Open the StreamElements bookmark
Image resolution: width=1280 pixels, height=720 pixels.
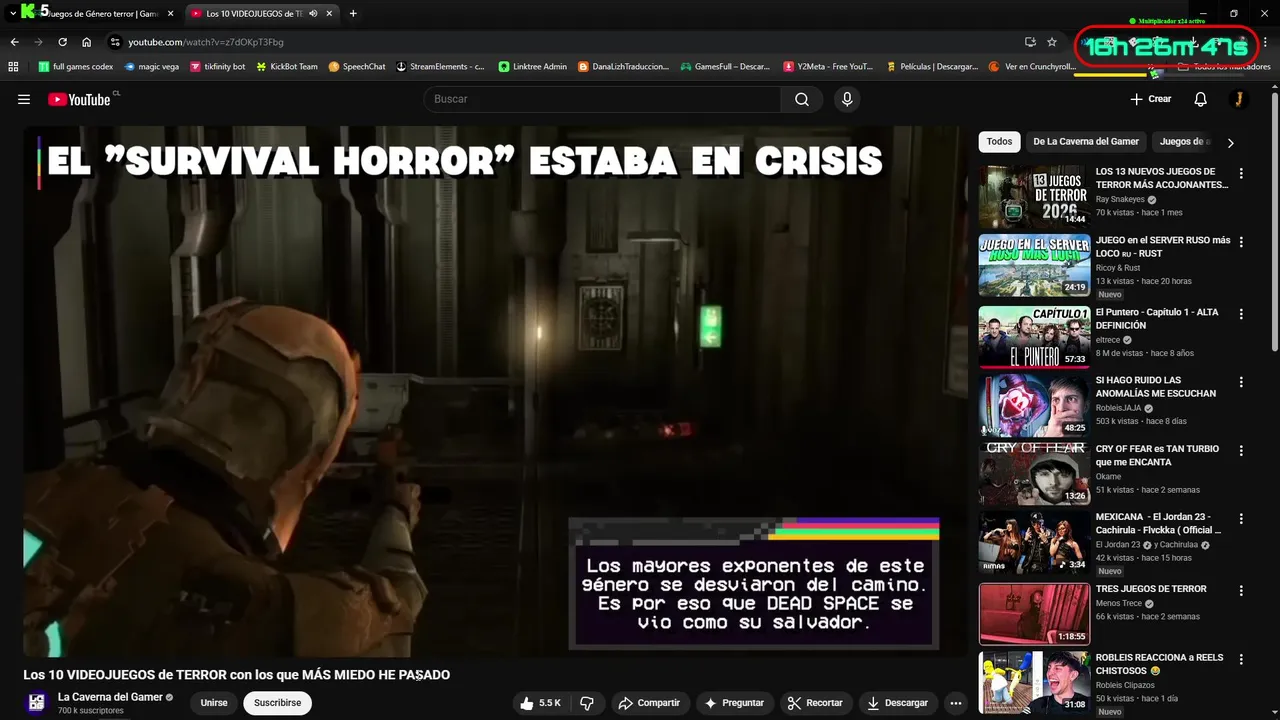[x=440, y=67]
